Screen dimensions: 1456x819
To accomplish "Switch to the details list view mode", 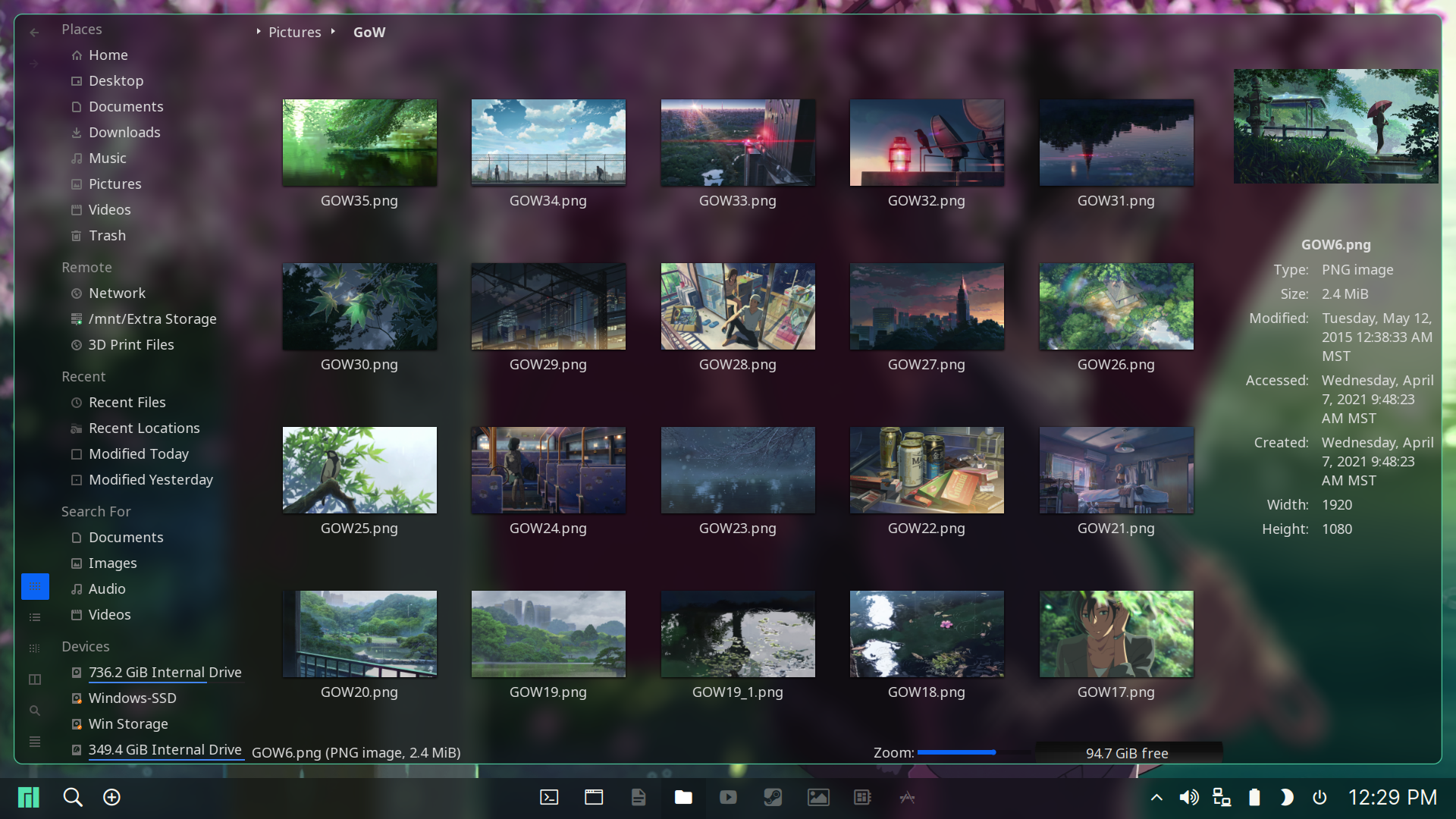I will (35, 617).
